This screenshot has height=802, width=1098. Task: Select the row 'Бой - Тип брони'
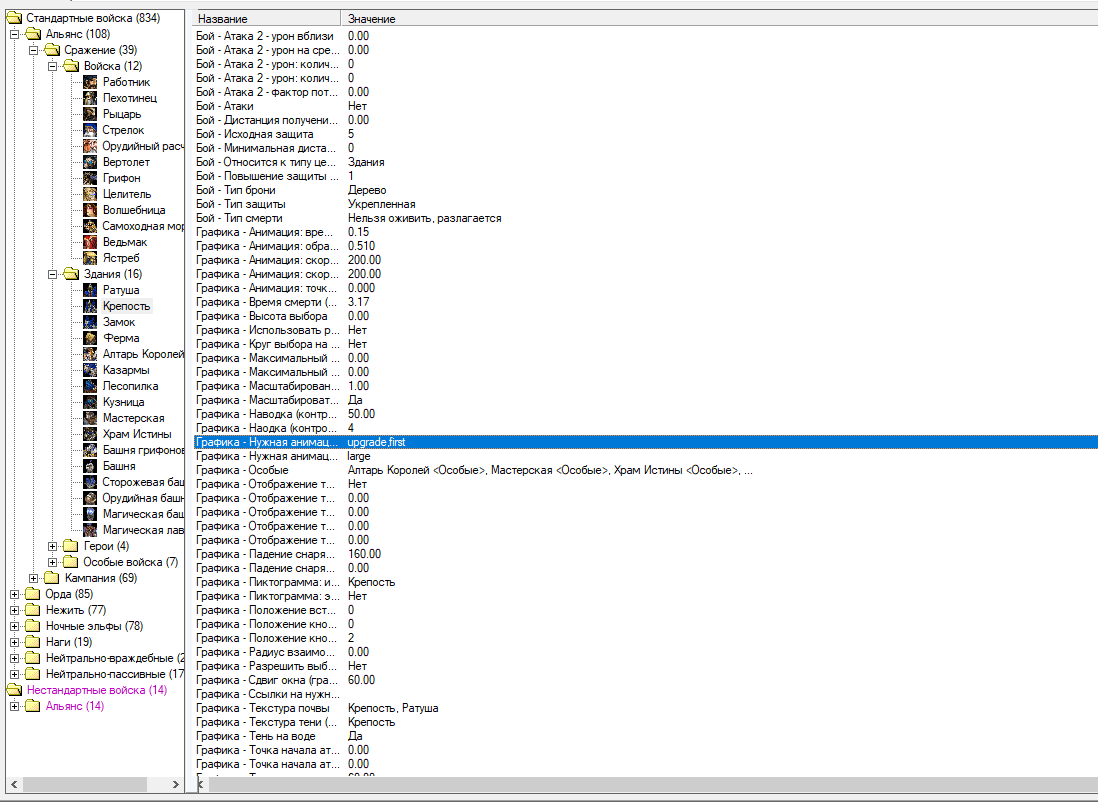pos(646,190)
